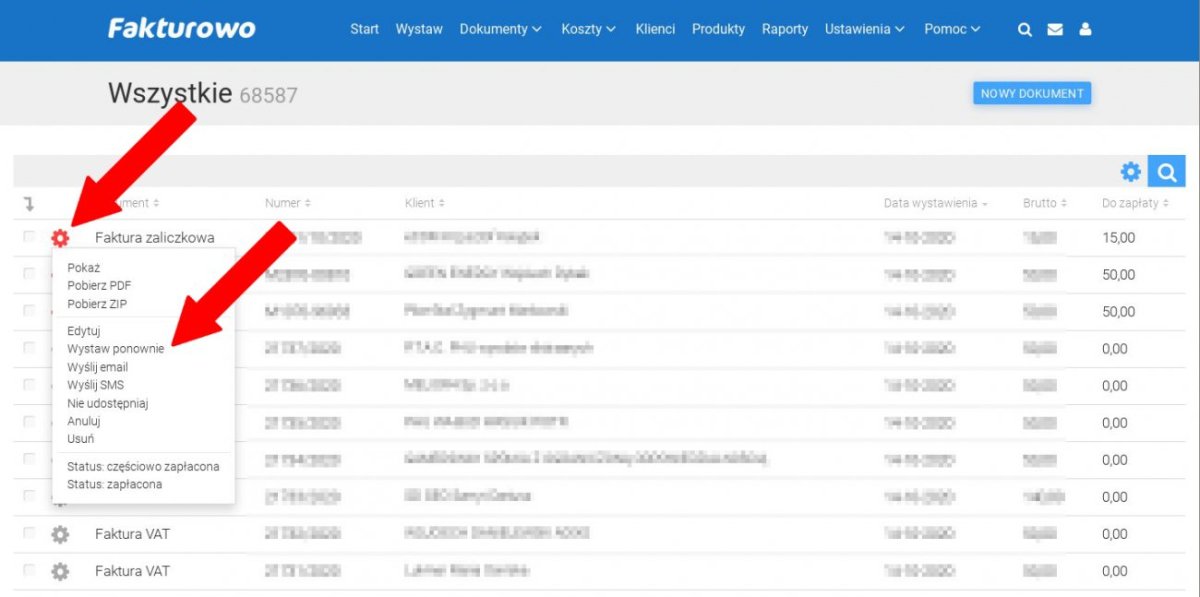Choose Pobierz PDF in the context menu

coord(99,286)
